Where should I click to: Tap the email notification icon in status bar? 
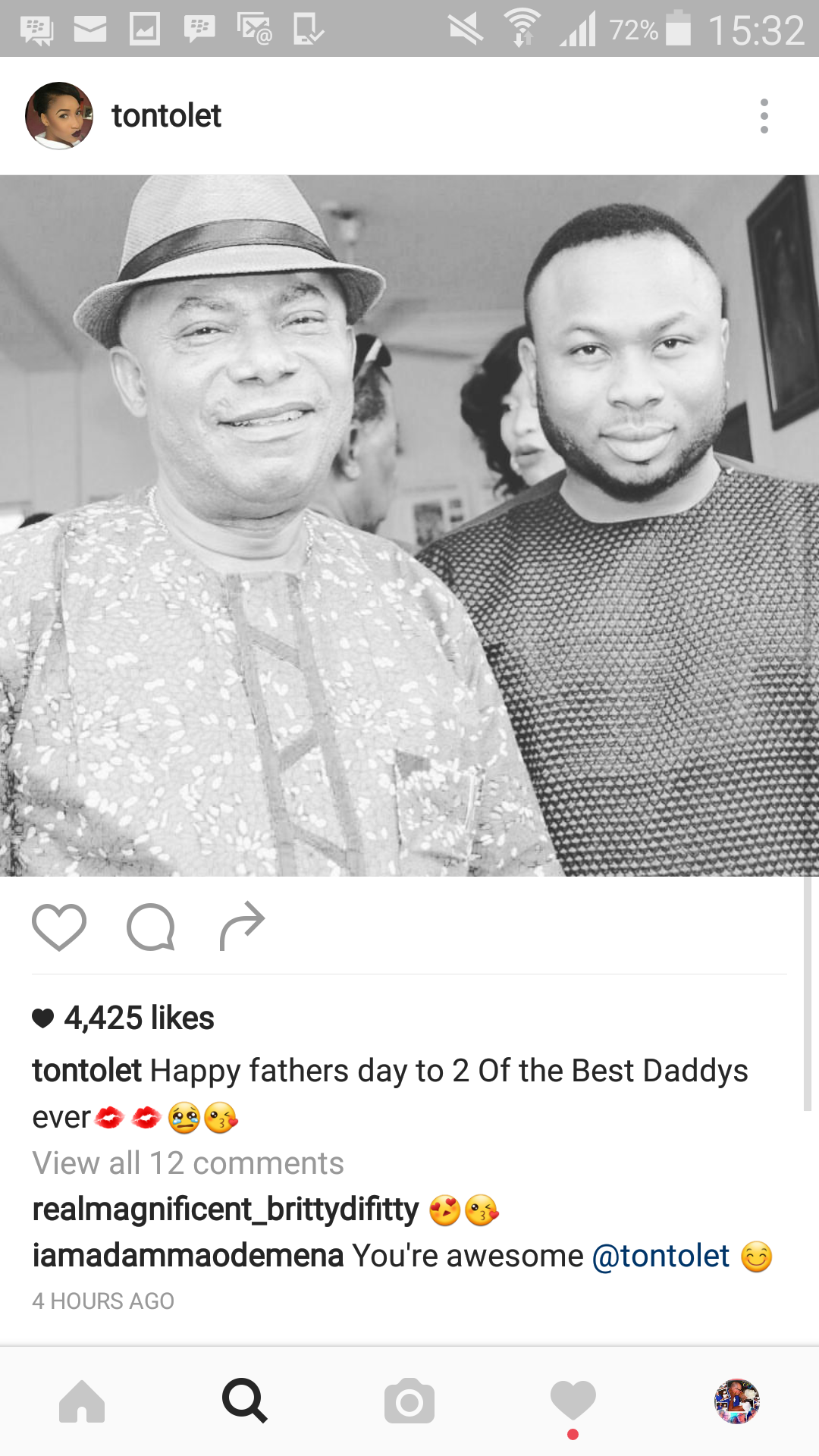pyautogui.click(x=90, y=30)
